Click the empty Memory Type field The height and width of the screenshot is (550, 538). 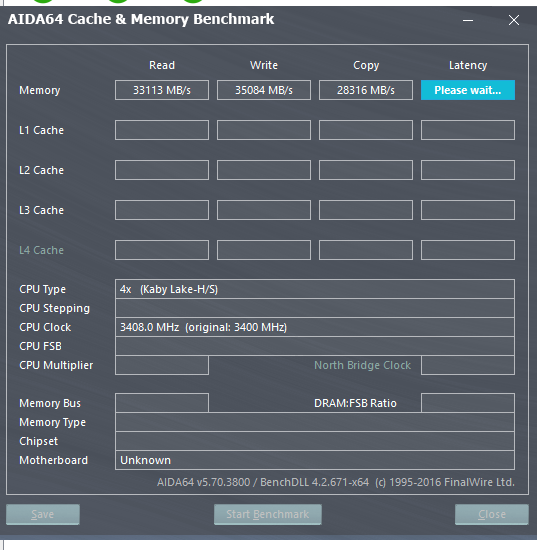[x=315, y=422]
